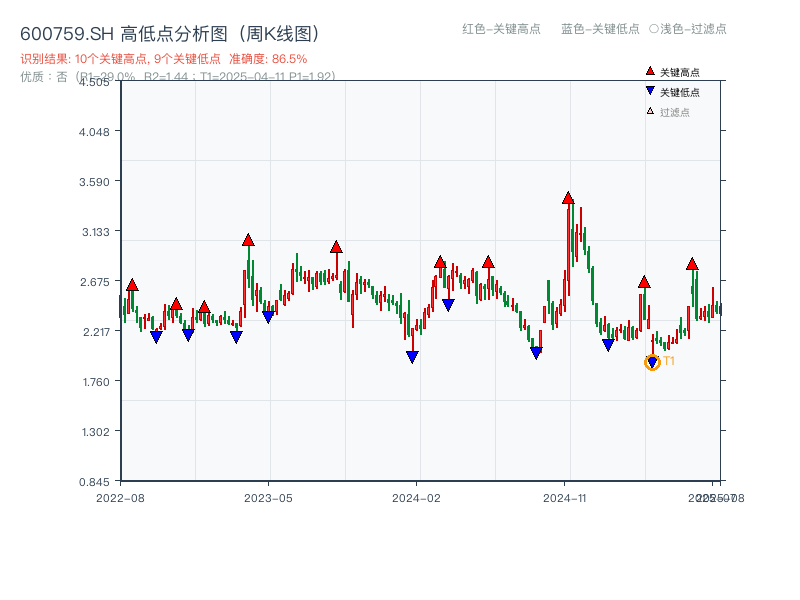
Task: Click the rightmost red triangle near 2025-07
Action: point(691,264)
